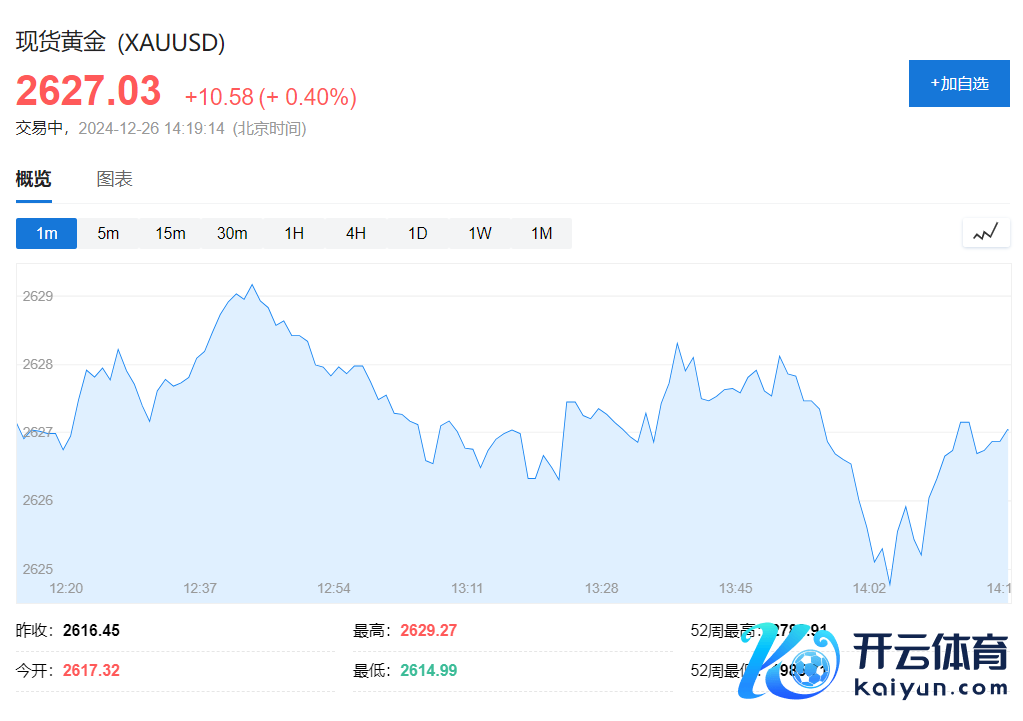Select the 1H timeframe
This screenshot has width=1023, height=721.
(294, 234)
